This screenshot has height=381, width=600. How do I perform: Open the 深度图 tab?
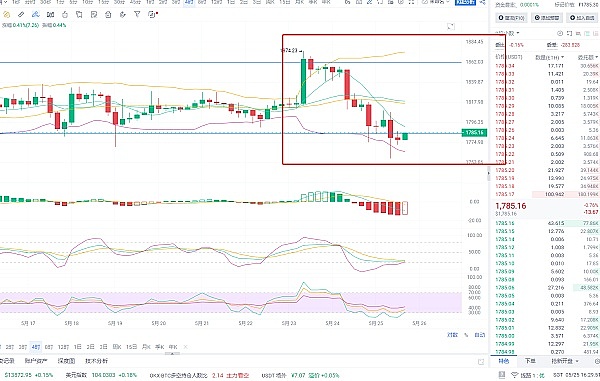(x=66, y=361)
